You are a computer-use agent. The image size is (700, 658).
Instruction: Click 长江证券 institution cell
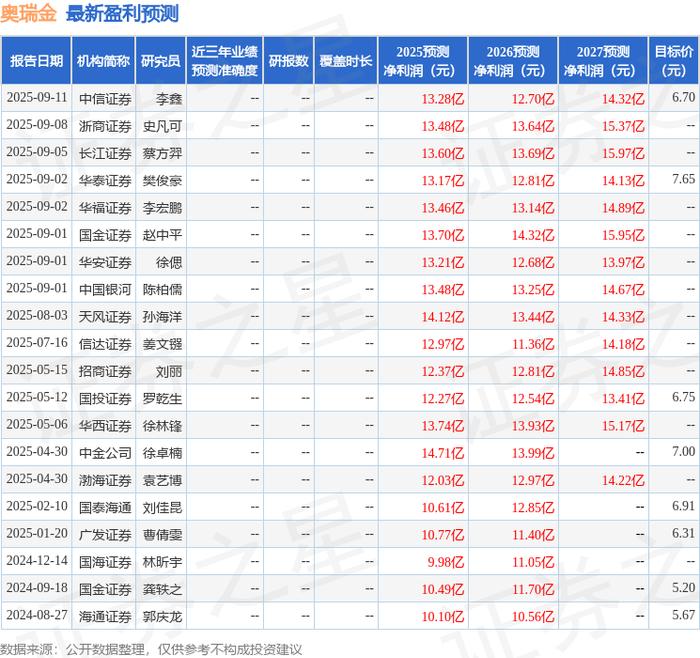point(105,153)
